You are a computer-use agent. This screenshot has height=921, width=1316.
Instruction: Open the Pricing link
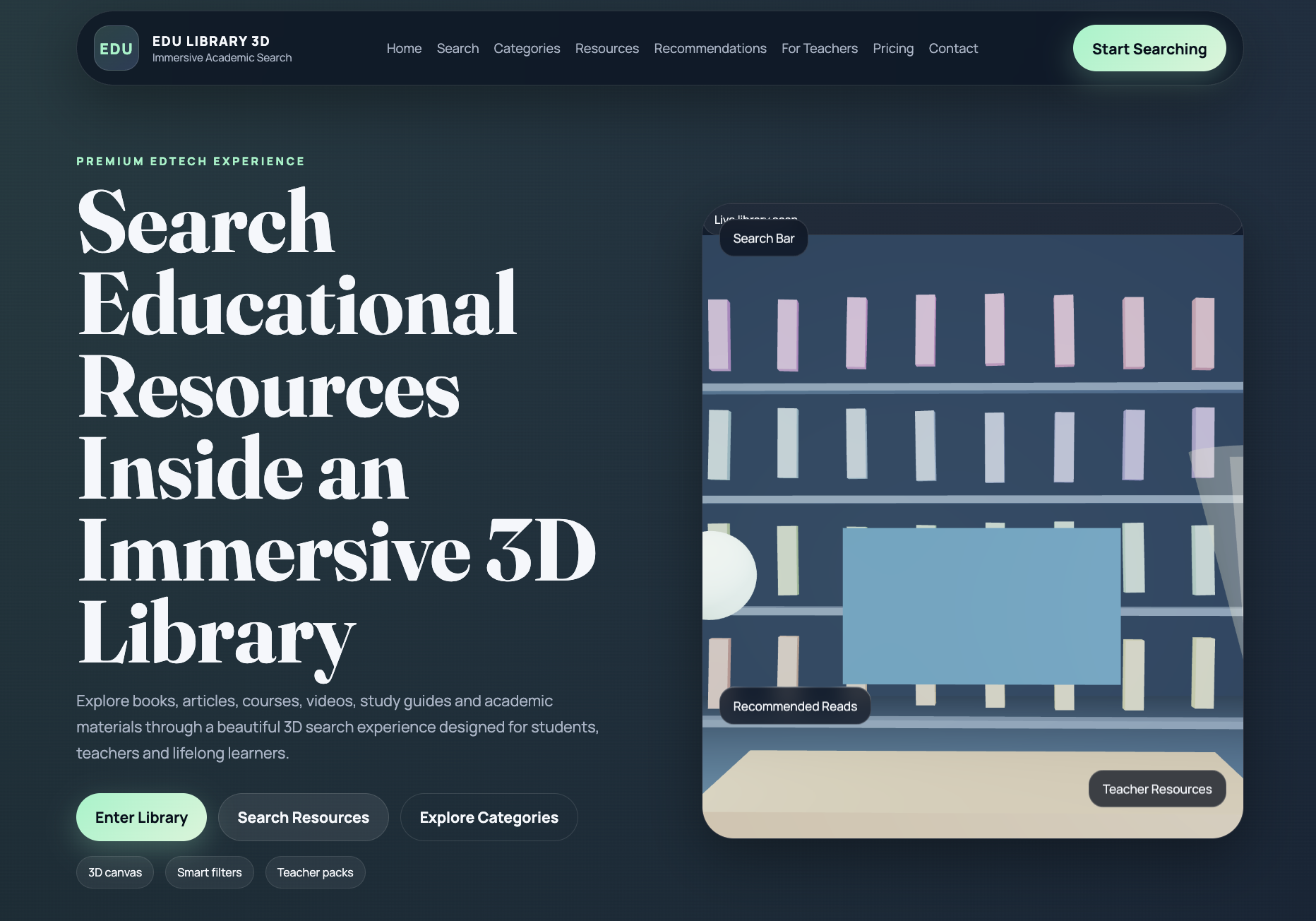point(893,48)
